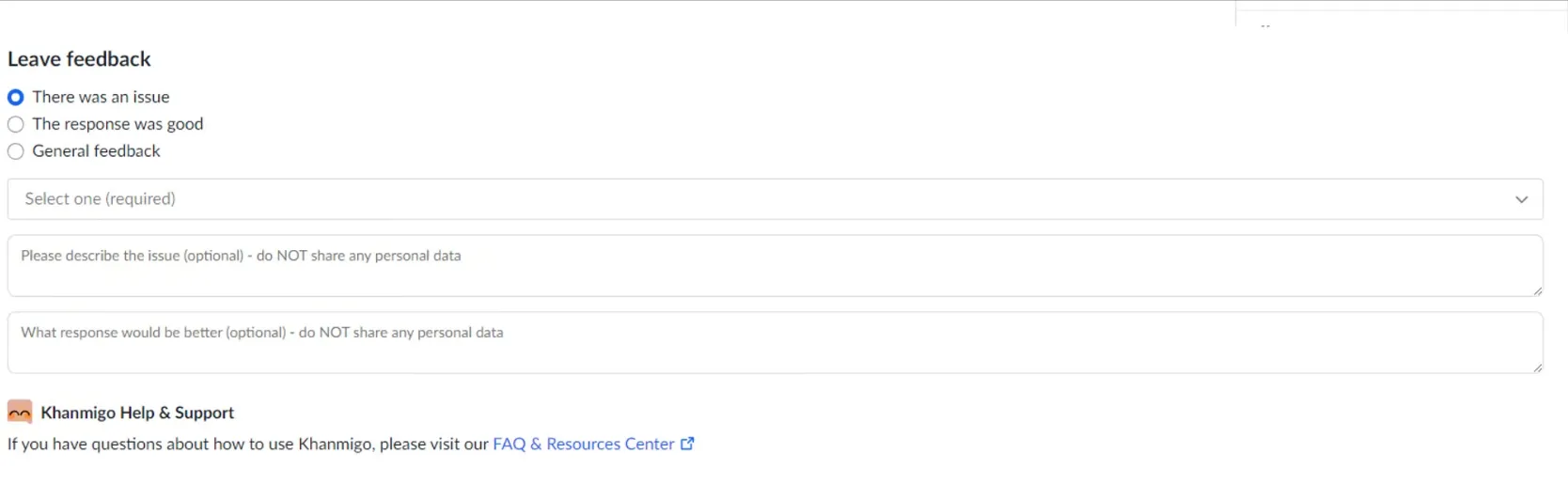Click the "The response was good" label text

(118, 124)
